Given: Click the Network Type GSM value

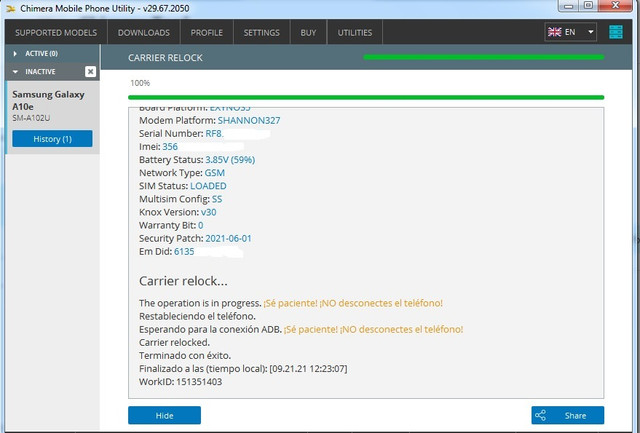Looking at the screenshot, I should 215,173.
